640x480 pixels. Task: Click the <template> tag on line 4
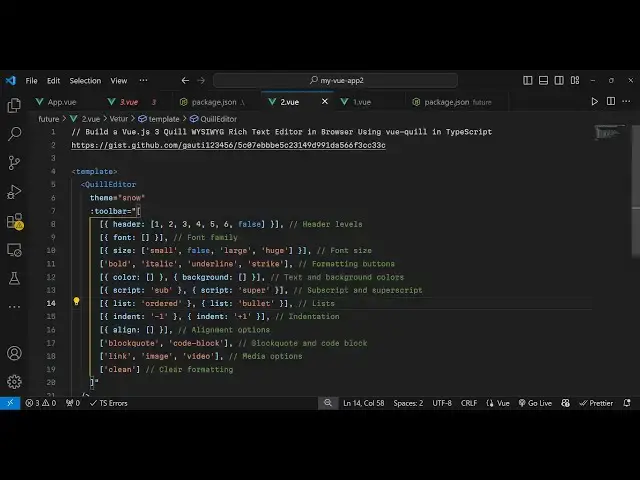click(94, 171)
